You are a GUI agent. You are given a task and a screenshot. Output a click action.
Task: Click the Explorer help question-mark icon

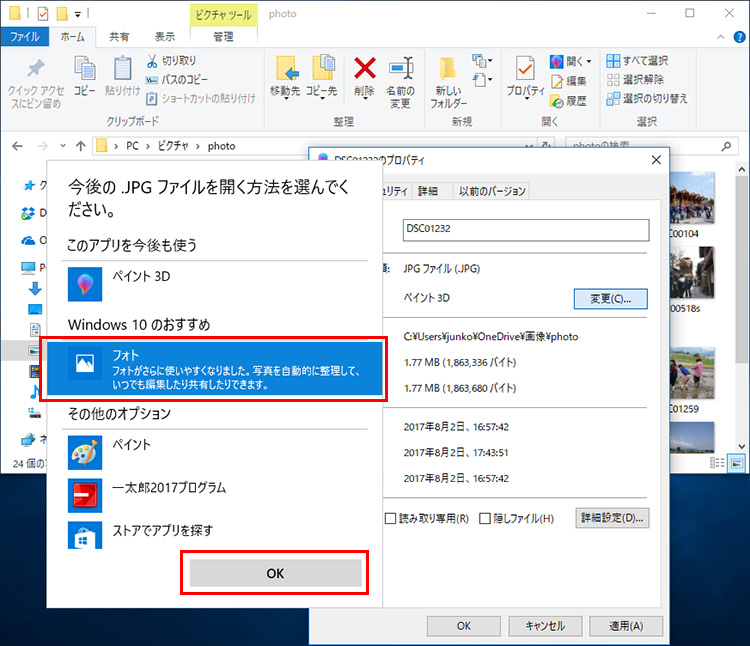(x=739, y=37)
